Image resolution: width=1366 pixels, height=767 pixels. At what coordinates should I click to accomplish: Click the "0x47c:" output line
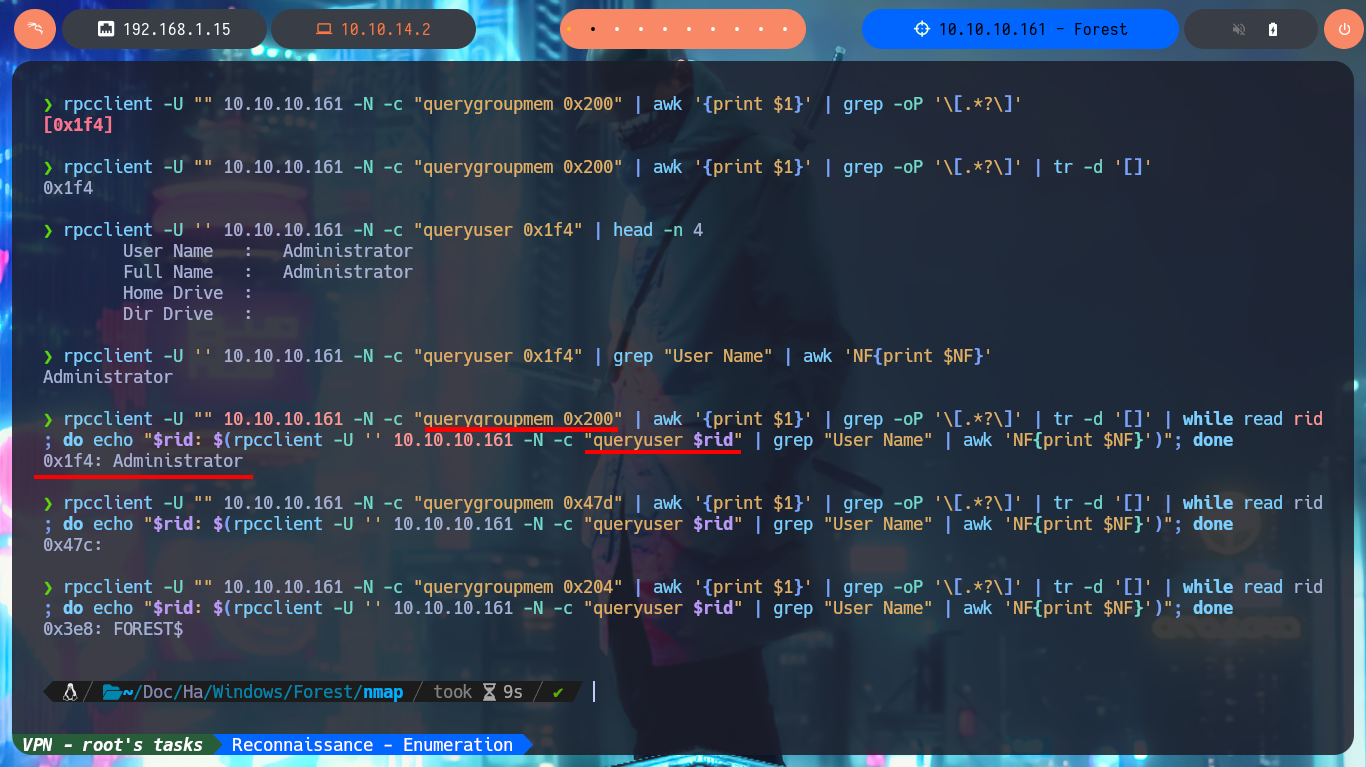click(x=73, y=545)
